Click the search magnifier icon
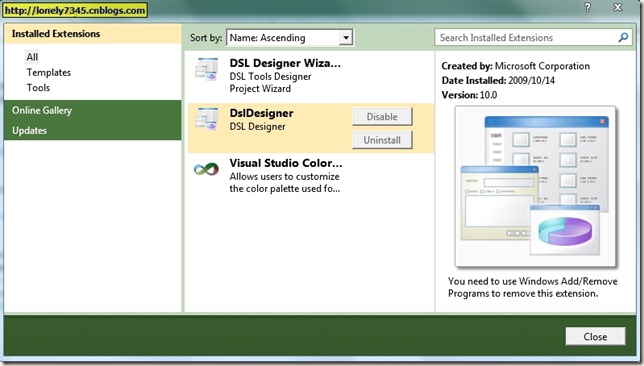Image resolution: width=644 pixels, height=366 pixels. click(623, 37)
